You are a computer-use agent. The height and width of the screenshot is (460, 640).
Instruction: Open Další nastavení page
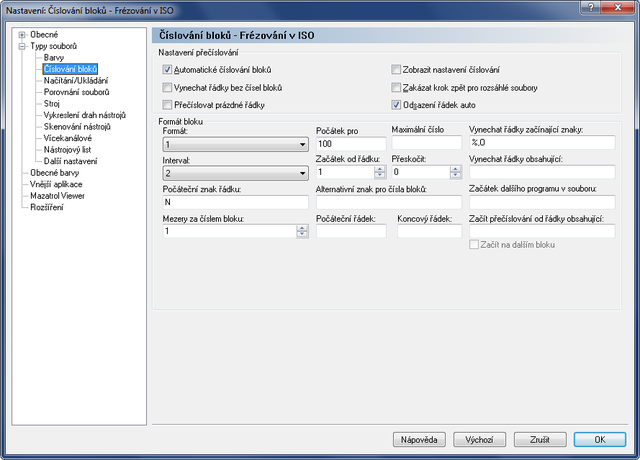[x=71, y=161]
